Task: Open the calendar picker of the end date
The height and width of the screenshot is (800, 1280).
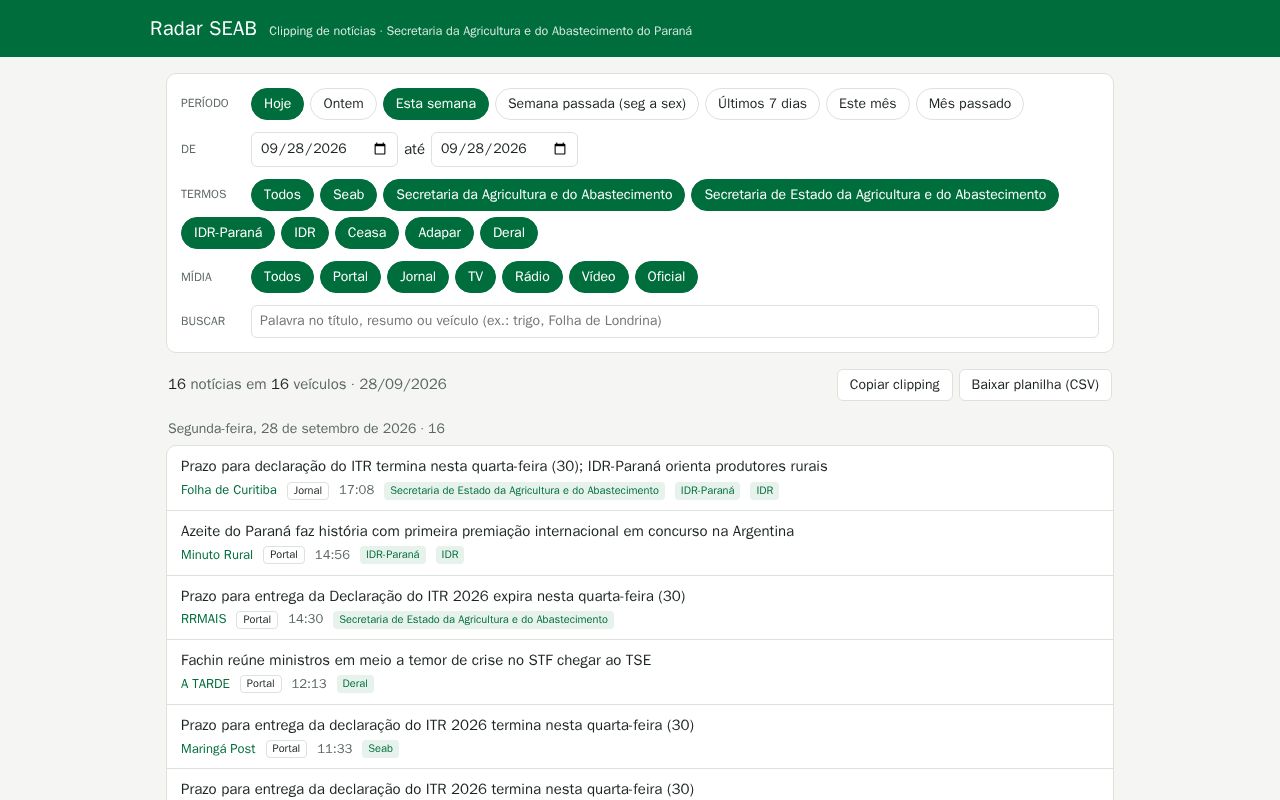Action: [x=560, y=149]
